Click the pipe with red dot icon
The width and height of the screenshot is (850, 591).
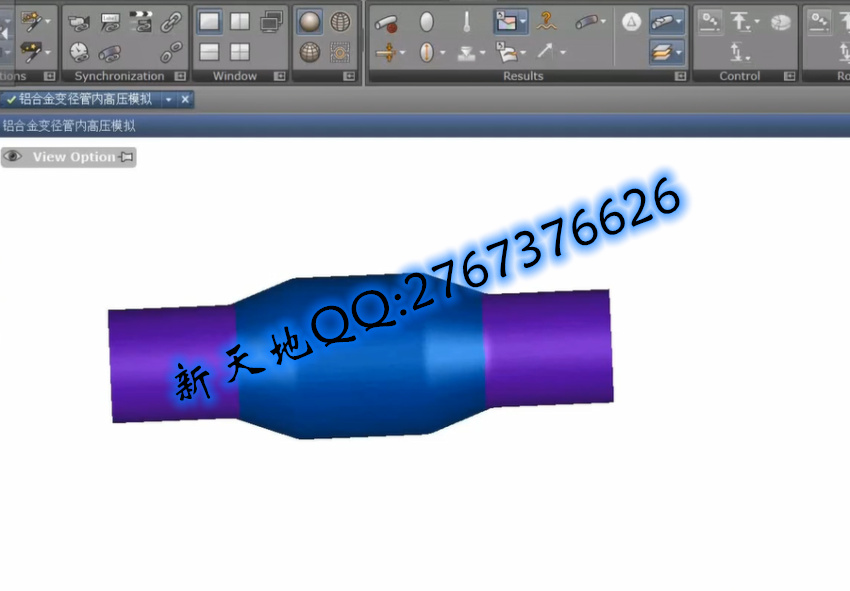(x=385, y=21)
